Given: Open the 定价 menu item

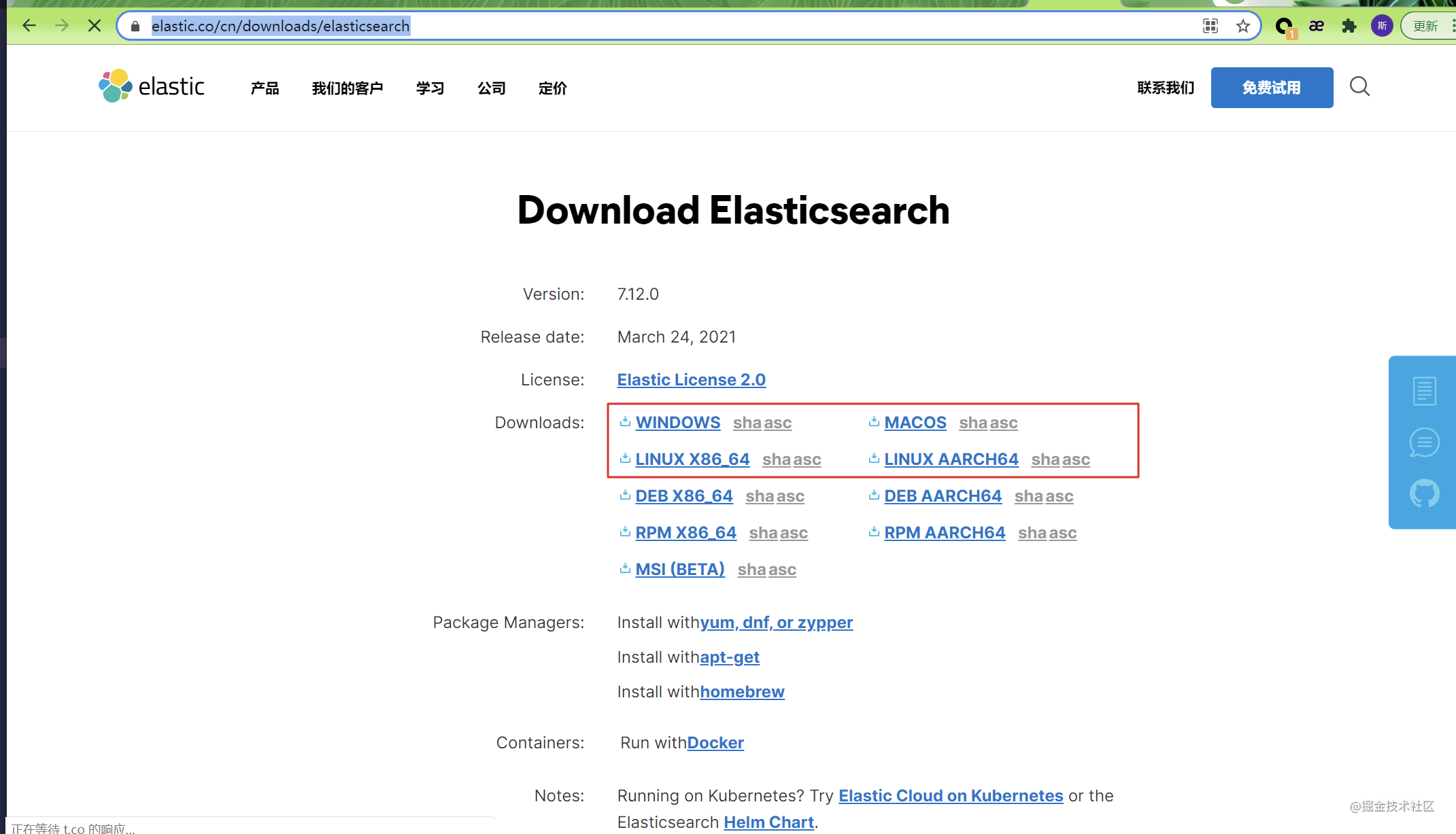Looking at the screenshot, I should 552,88.
